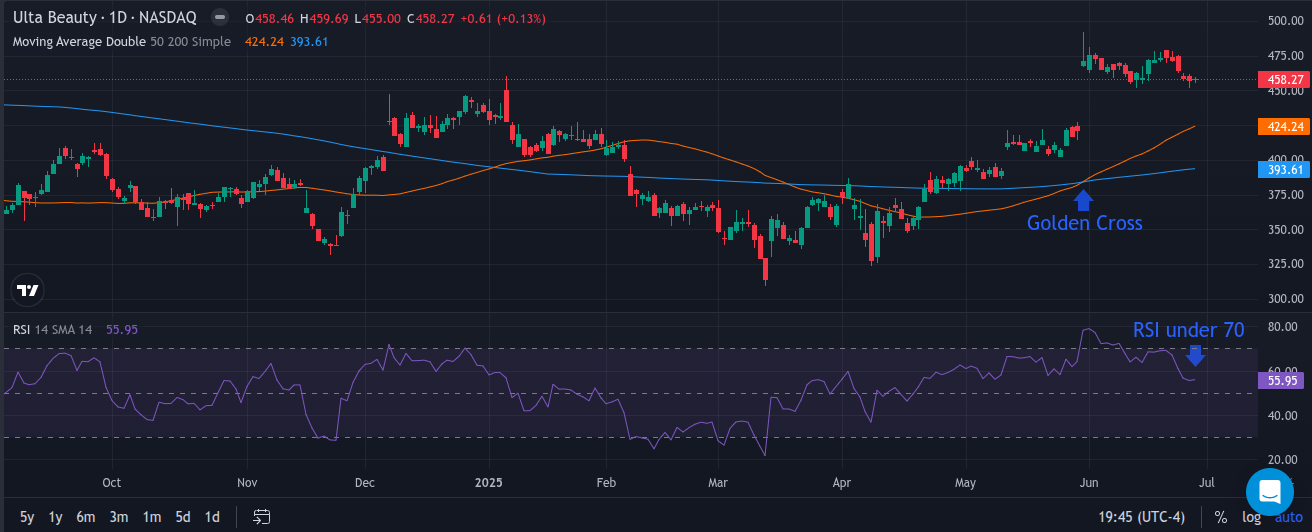Click the legend 393.61 moving average value
The height and width of the screenshot is (532, 1312).
[309, 41]
